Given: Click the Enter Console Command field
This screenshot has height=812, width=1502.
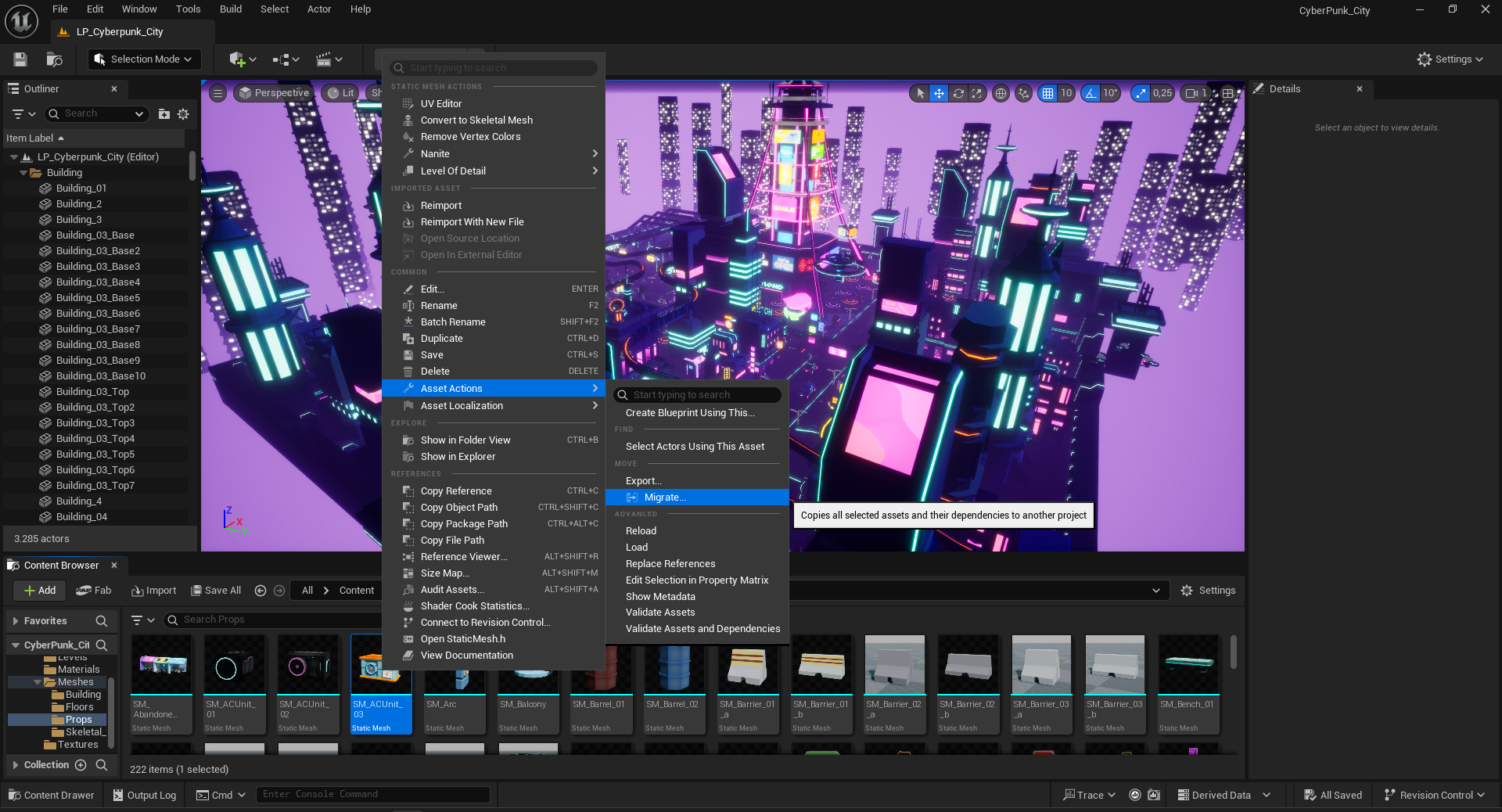Looking at the screenshot, I should pos(372,795).
